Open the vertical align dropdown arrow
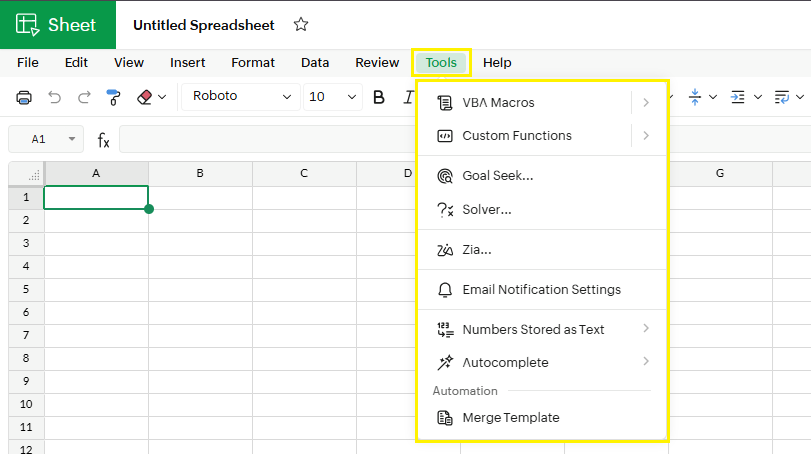 713,97
